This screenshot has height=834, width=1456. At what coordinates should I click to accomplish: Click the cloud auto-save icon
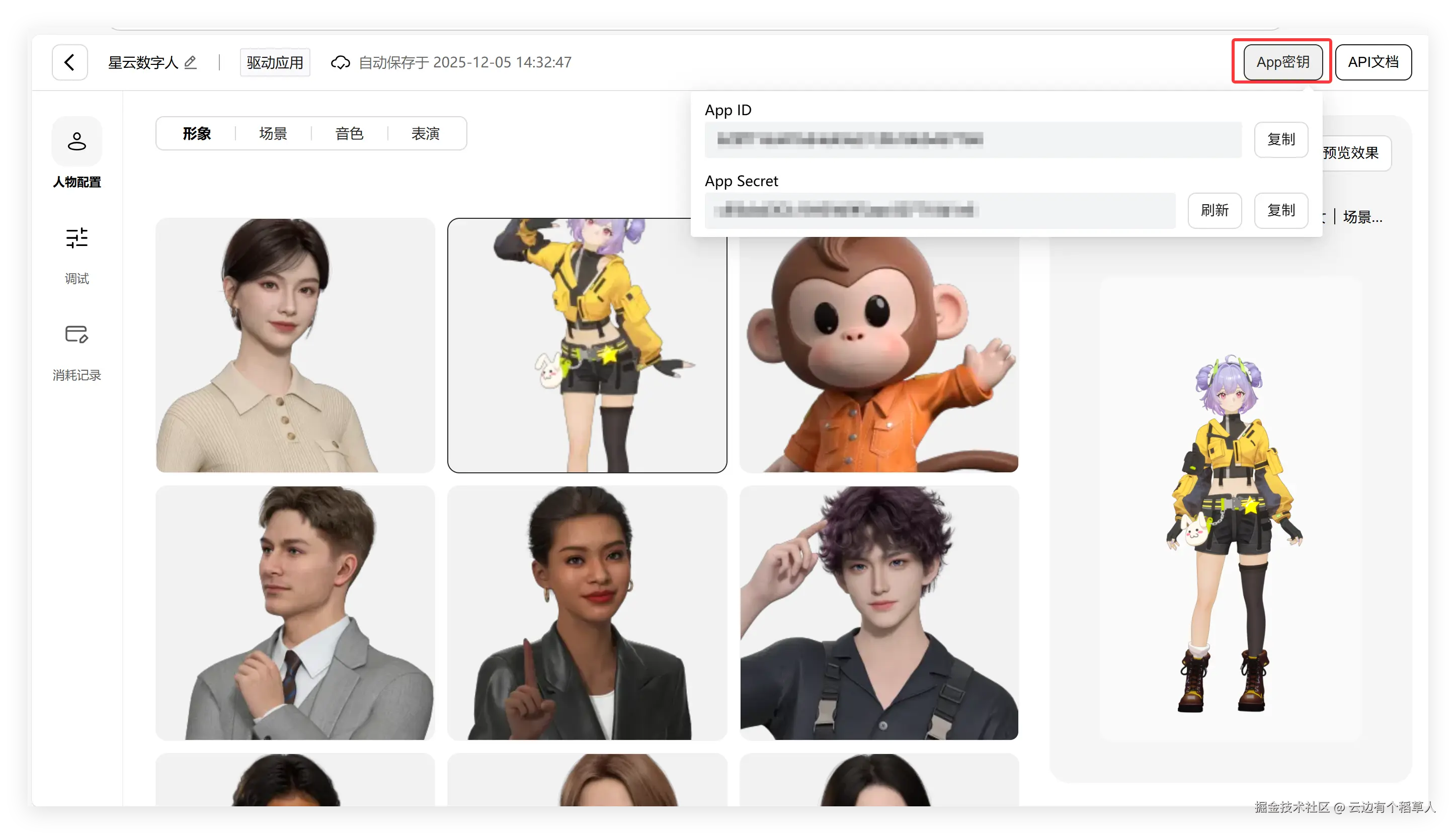click(340, 62)
